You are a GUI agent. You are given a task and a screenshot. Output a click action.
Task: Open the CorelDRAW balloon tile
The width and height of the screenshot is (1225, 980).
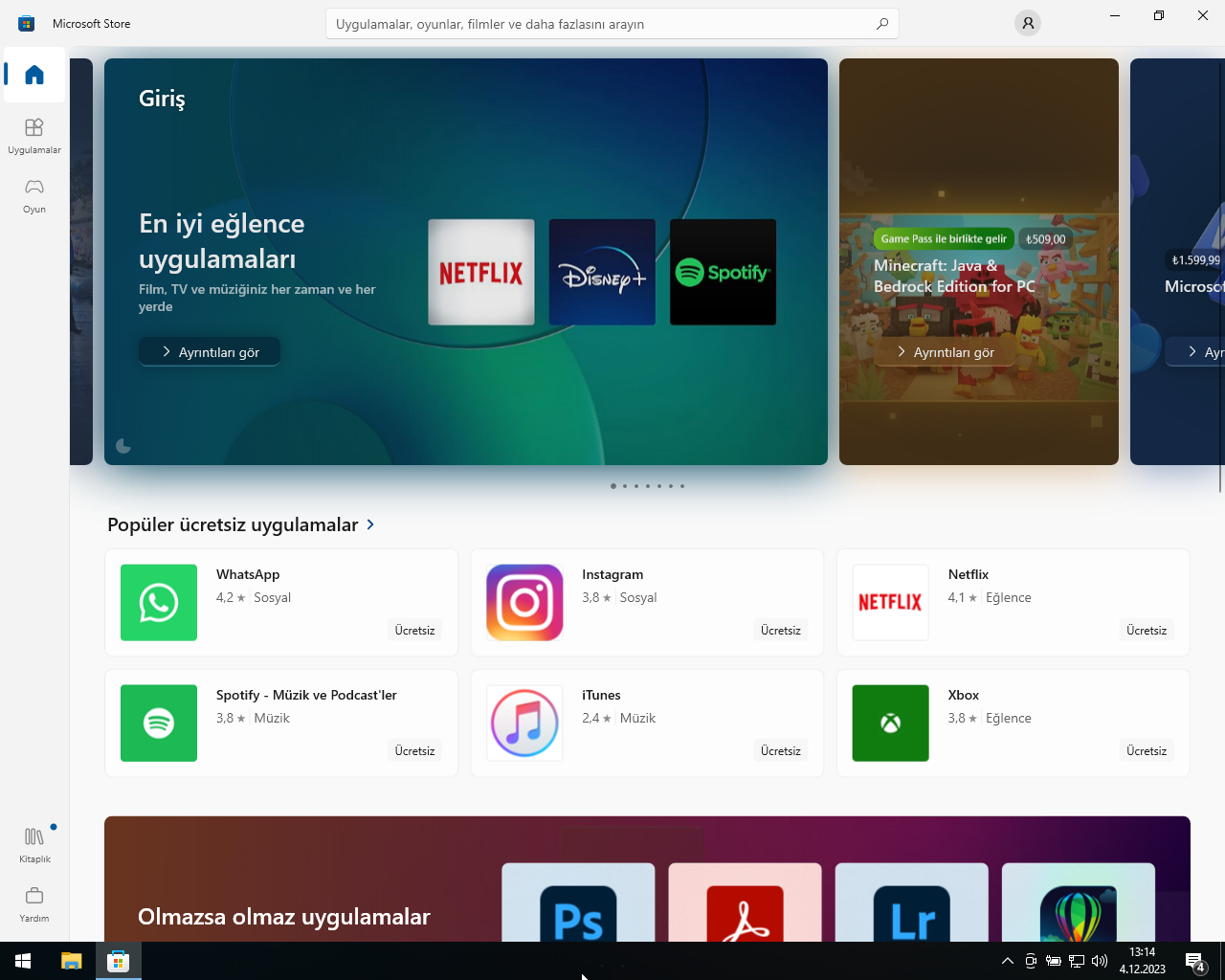tap(1078, 902)
